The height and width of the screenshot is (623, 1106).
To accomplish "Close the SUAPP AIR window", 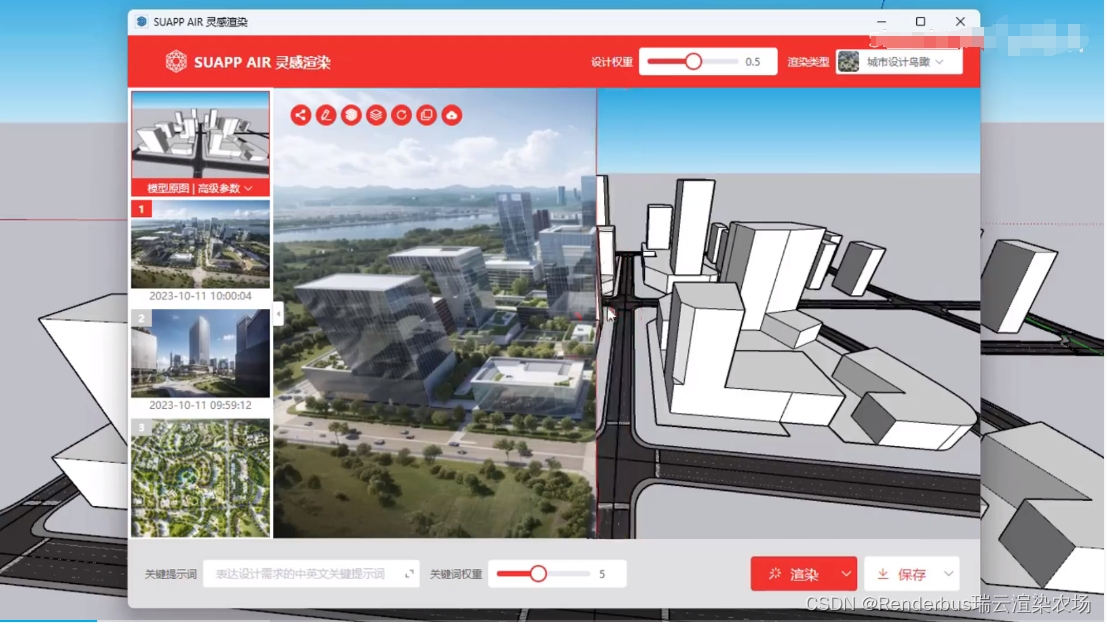I will [960, 22].
